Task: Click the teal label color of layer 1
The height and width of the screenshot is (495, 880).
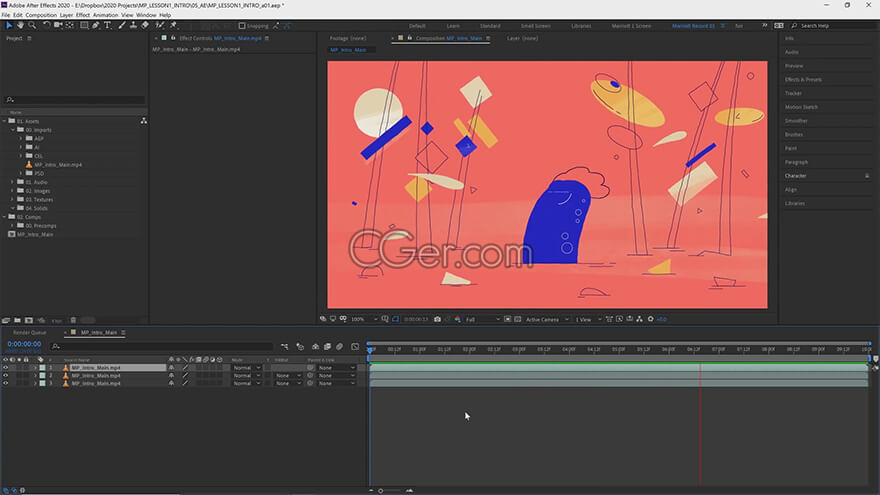Action: pyautogui.click(x=42, y=368)
